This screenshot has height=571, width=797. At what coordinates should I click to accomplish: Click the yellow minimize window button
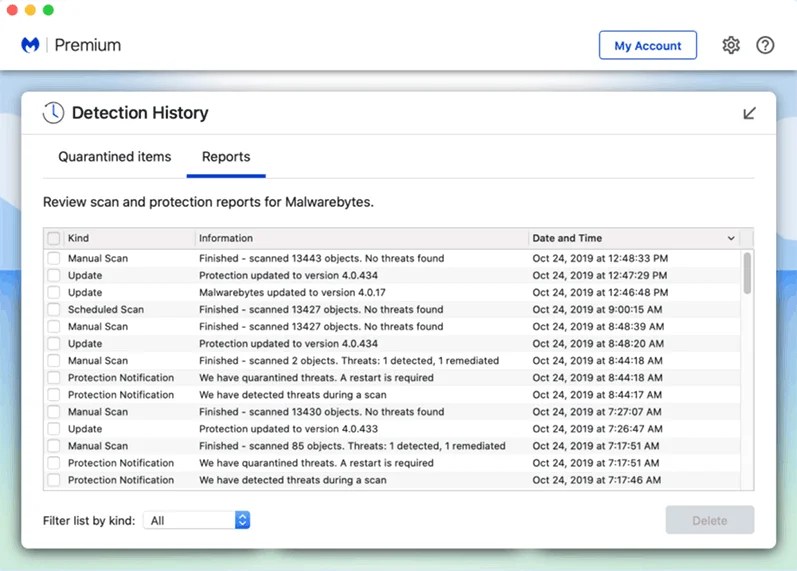(30, 10)
